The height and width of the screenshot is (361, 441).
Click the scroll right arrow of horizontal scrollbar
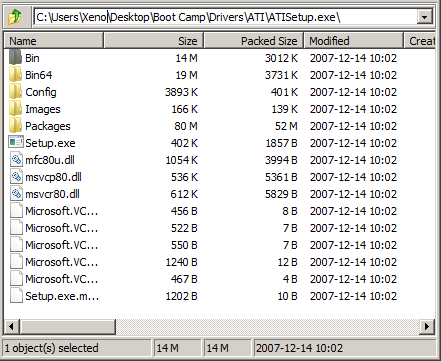pyautogui.click(x=427, y=326)
